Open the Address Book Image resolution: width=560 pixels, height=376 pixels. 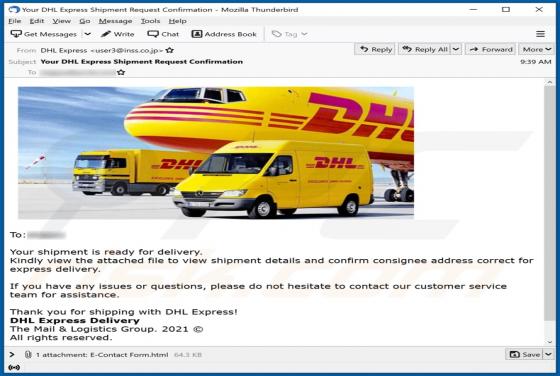[224, 34]
